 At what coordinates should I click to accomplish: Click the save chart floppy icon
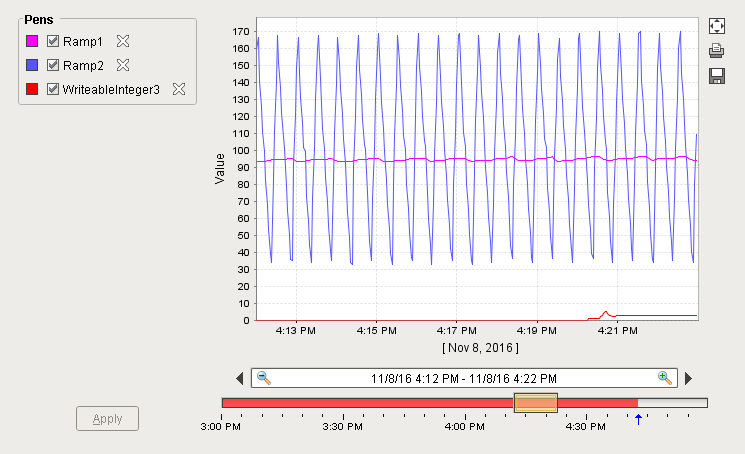point(716,76)
